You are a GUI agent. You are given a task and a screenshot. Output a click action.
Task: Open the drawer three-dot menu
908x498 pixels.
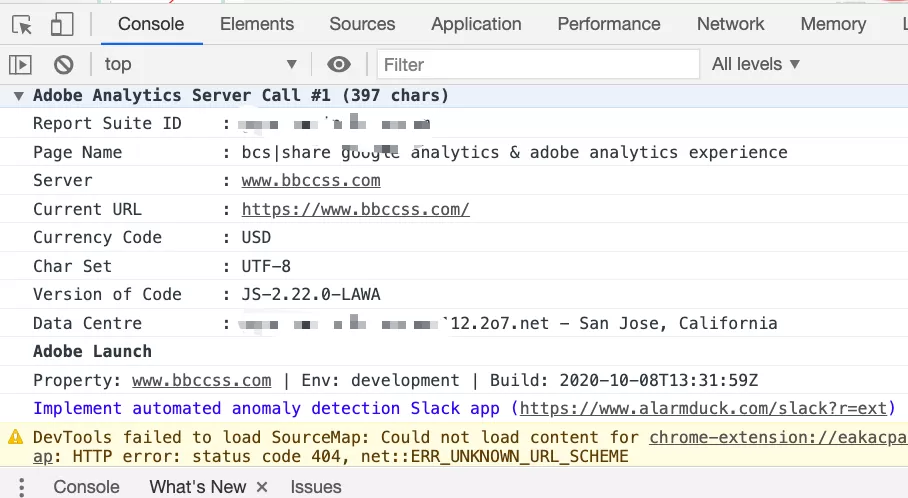(x=21, y=487)
